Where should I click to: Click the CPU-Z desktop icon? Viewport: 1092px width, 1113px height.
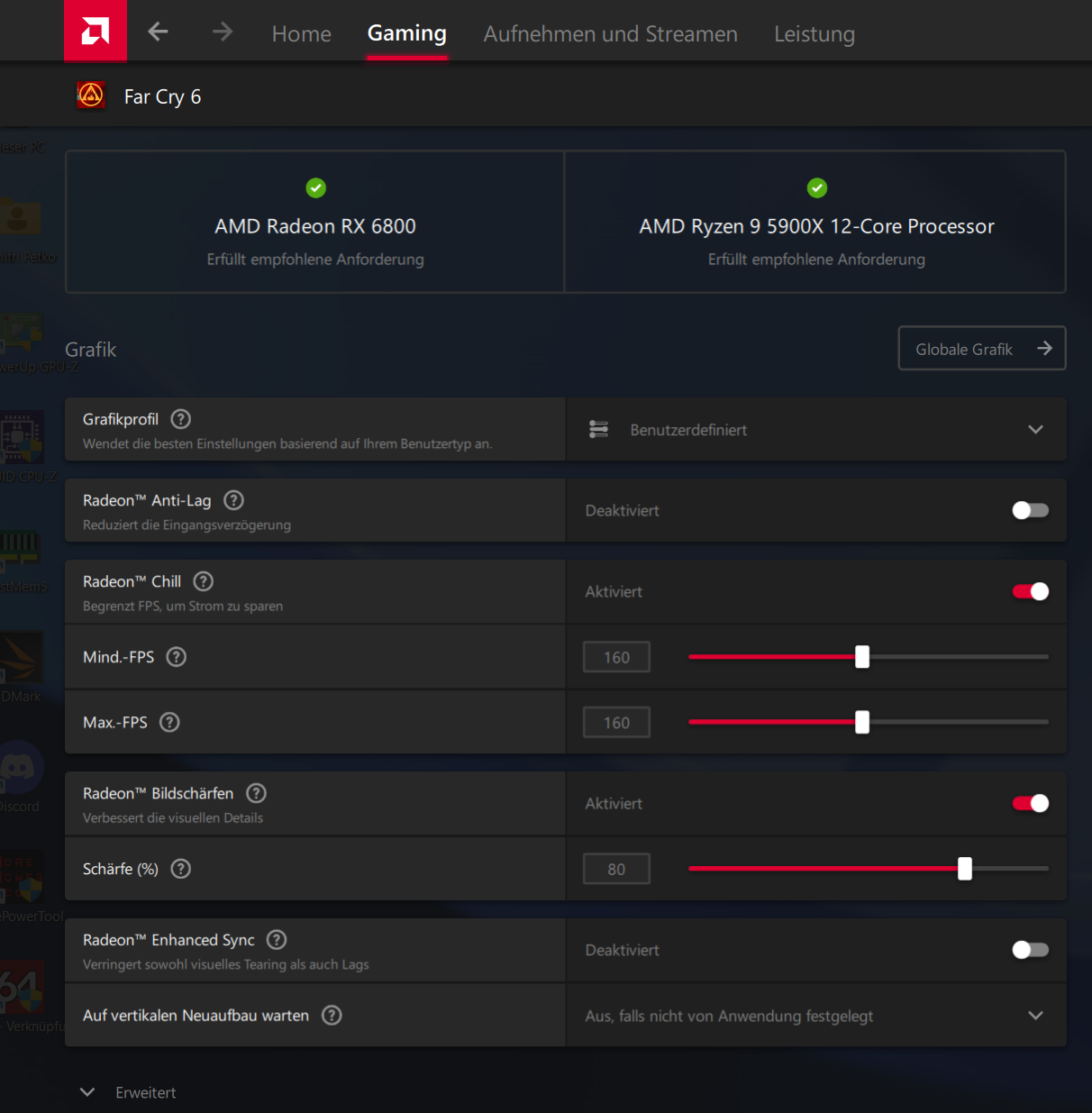(x=20, y=437)
